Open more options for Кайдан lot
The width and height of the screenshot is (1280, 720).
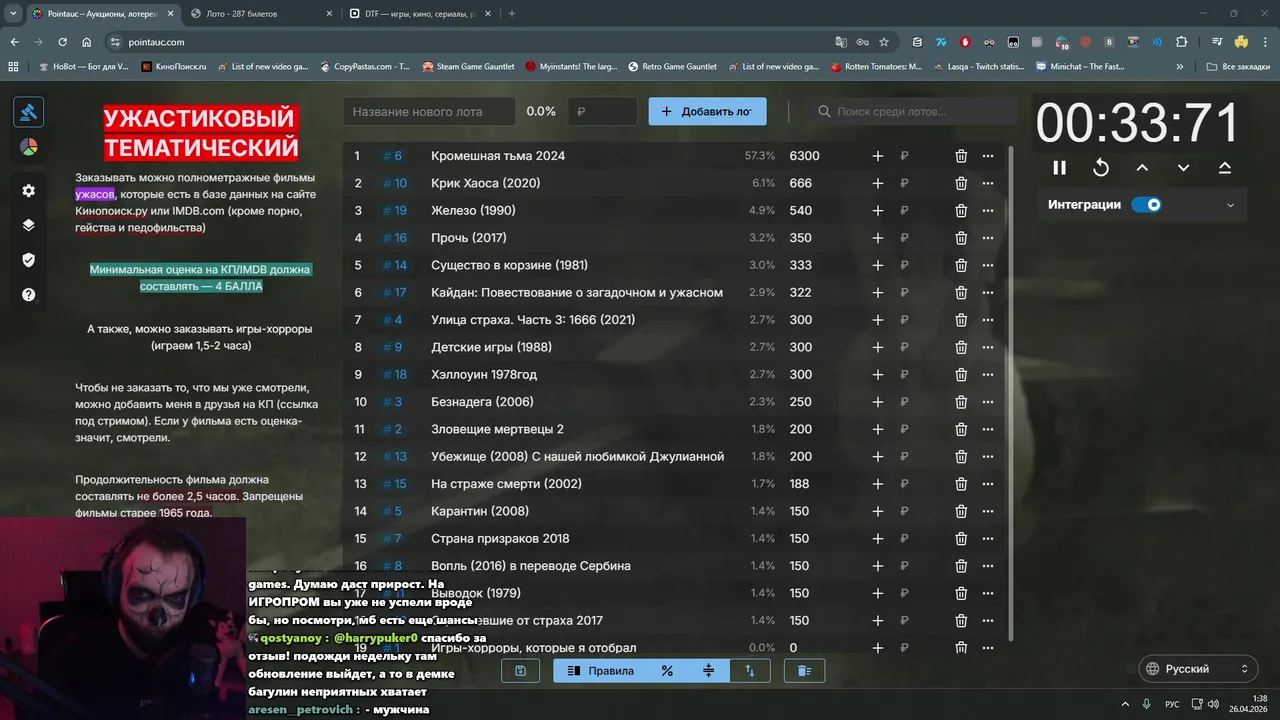[x=988, y=293]
